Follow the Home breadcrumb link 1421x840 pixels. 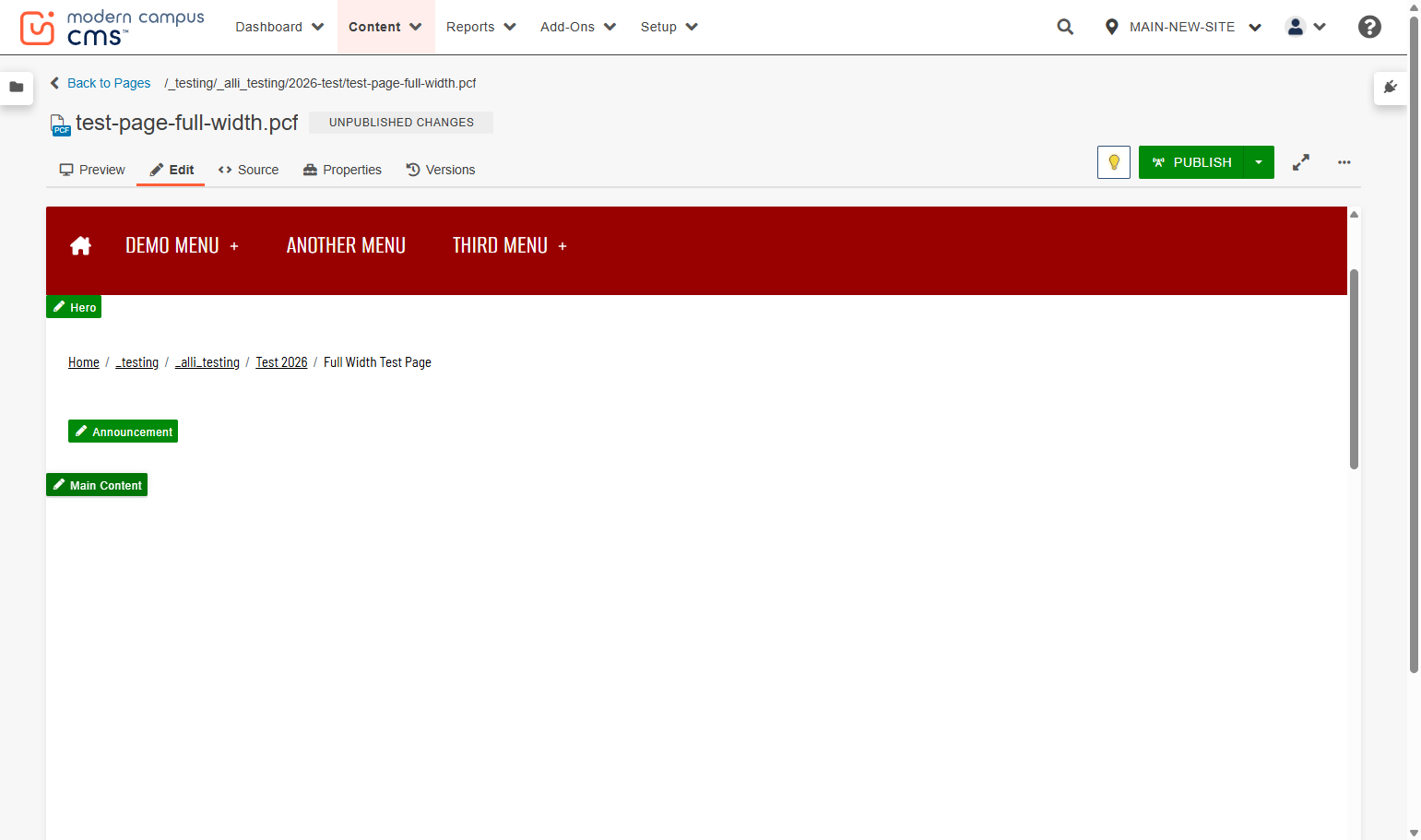(84, 362)
